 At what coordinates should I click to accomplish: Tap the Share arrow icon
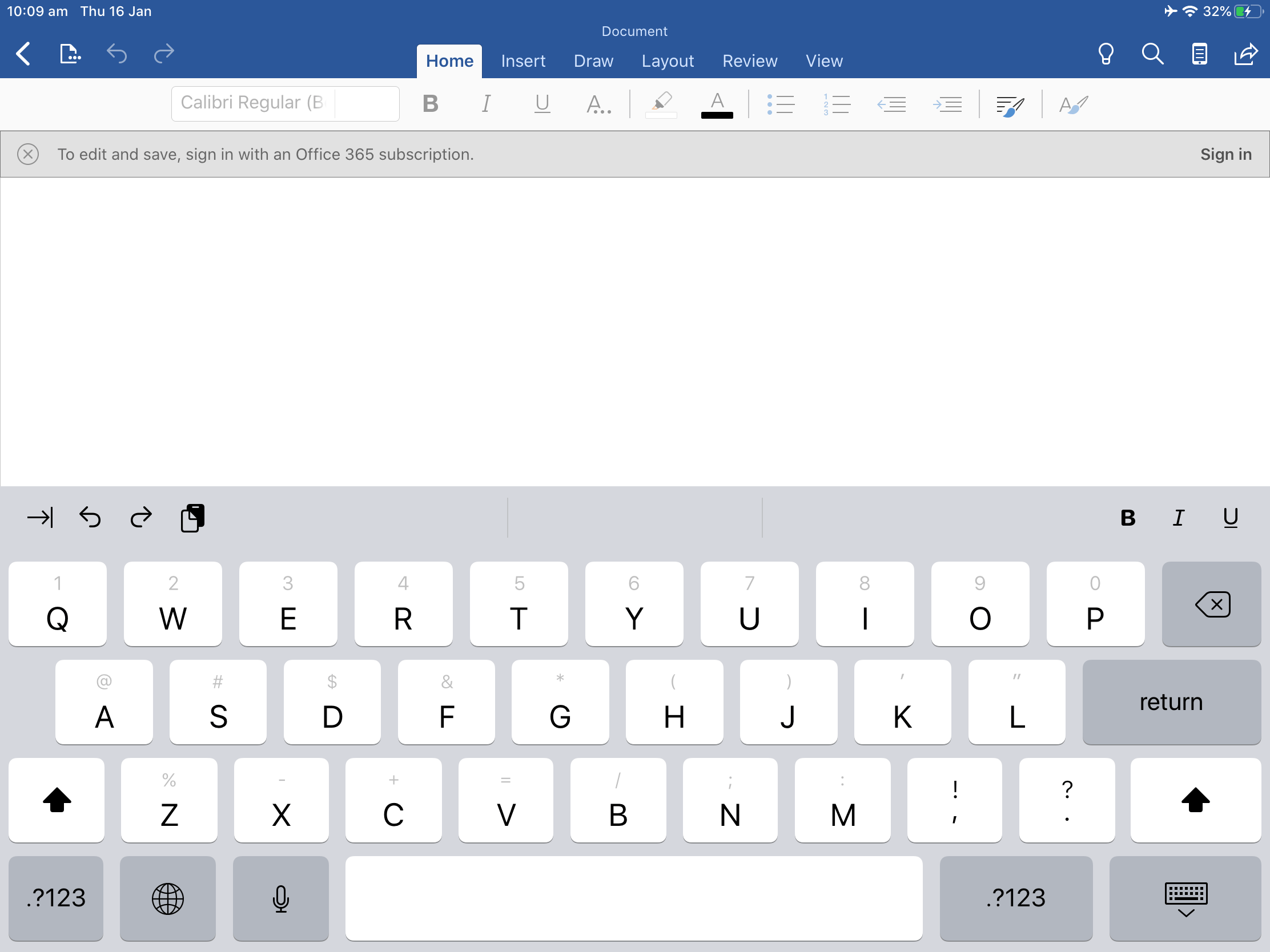1245,54
